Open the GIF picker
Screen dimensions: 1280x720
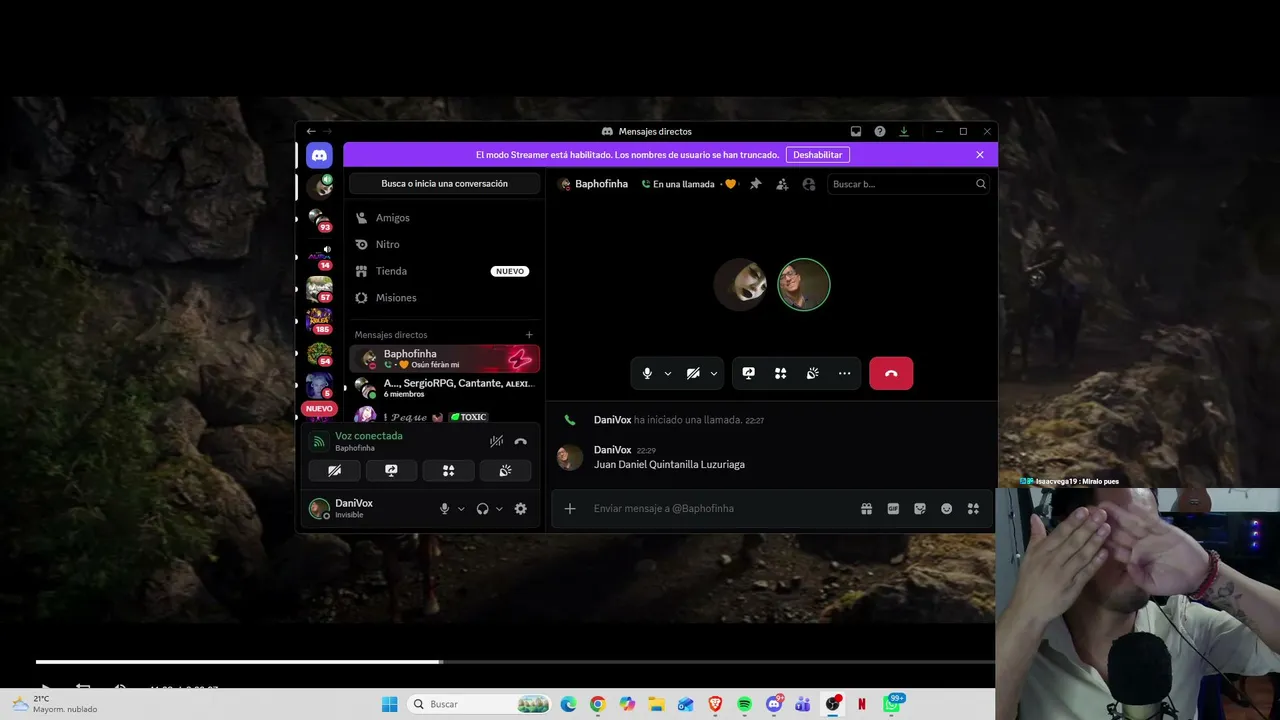tap(893, 509)
